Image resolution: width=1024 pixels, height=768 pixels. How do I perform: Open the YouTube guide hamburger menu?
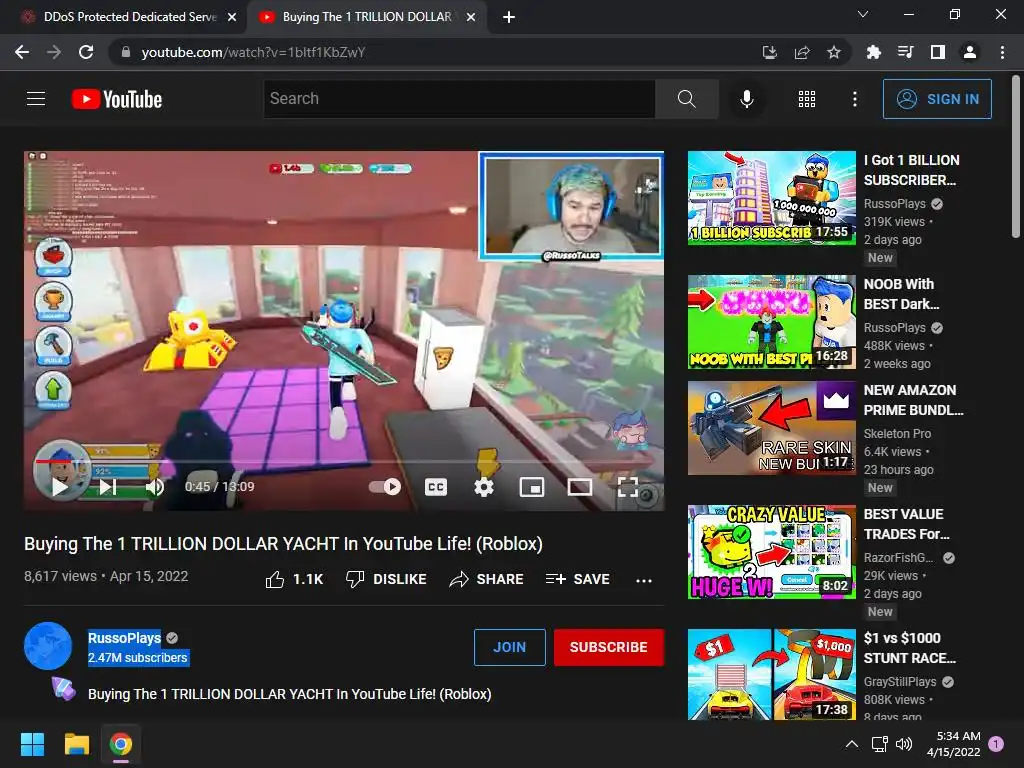[x=36, y=99]
